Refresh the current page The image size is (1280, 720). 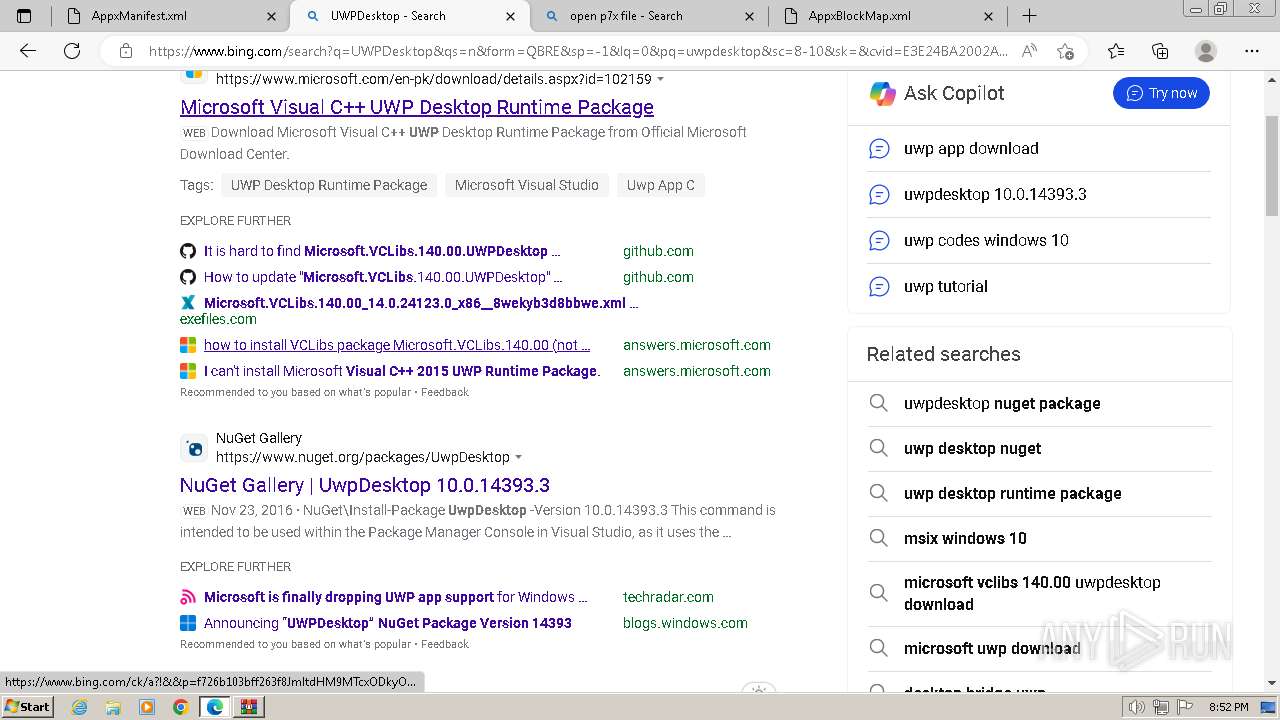[72, 51]
